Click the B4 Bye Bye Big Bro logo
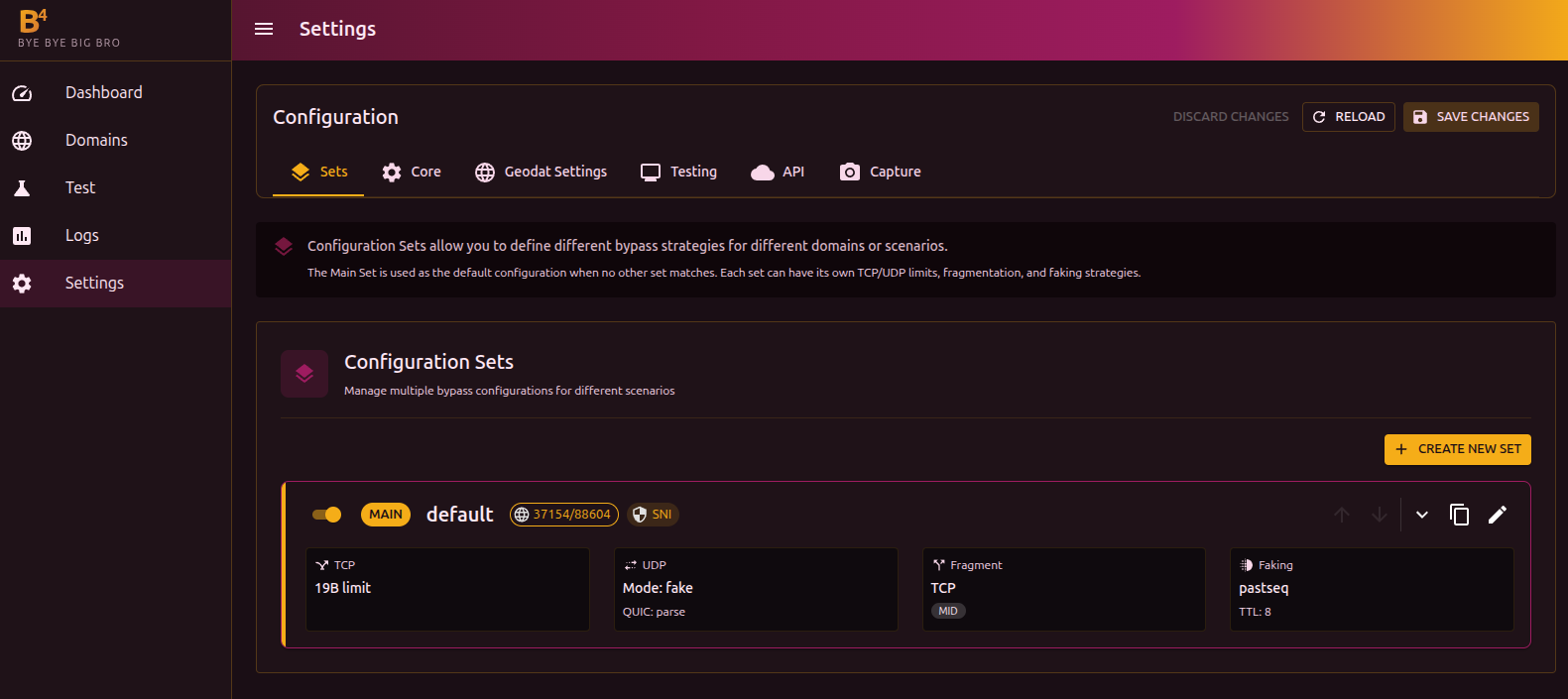 [68, 29]
